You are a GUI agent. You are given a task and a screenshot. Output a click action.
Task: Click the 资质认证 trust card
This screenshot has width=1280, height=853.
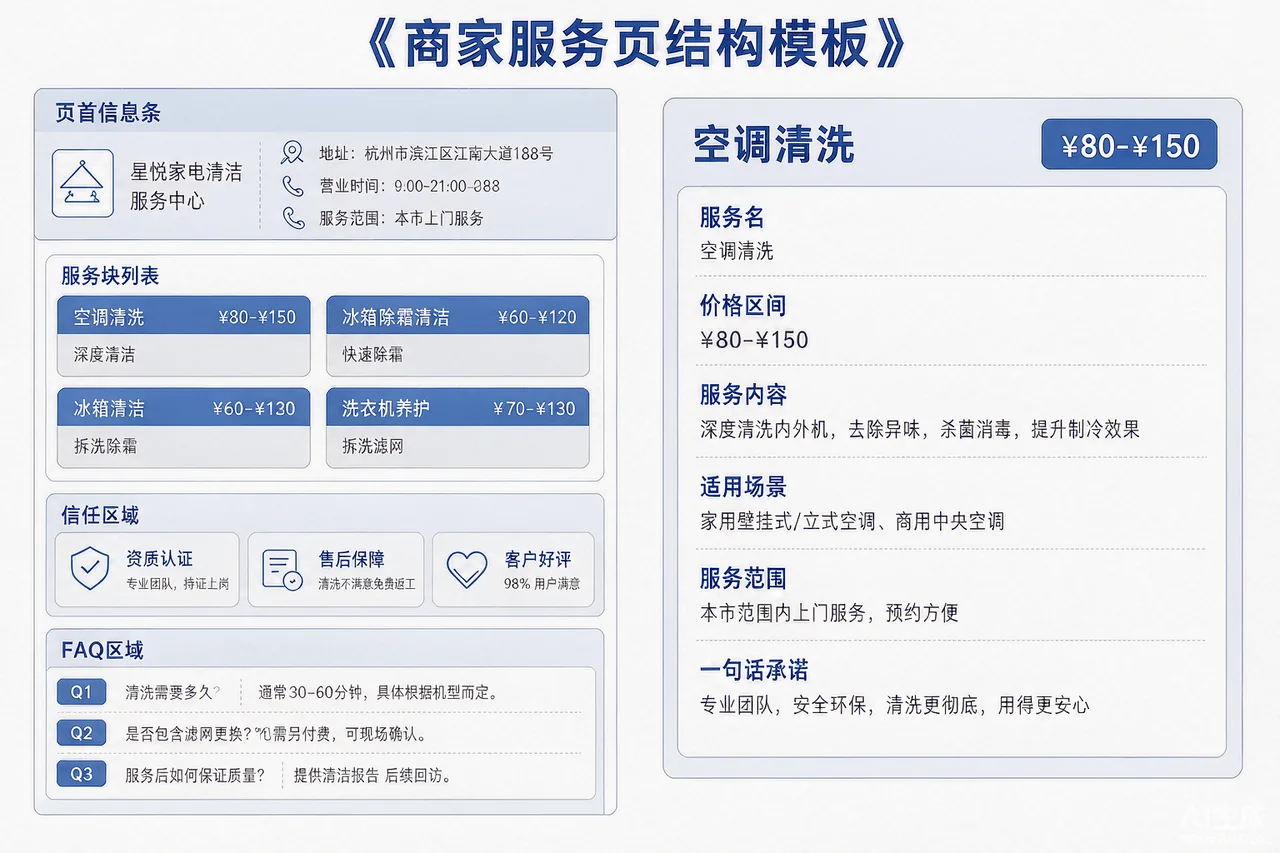(x=147, y=569)
